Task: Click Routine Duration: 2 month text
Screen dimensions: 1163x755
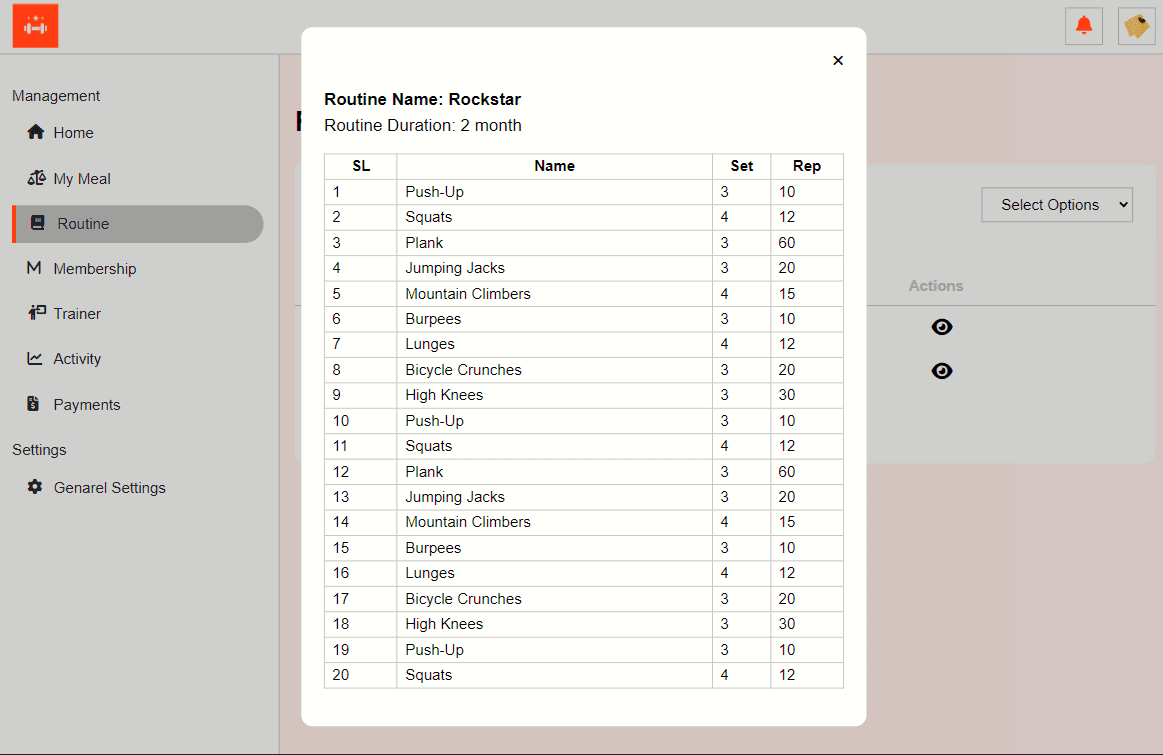Action: [423, 125]
